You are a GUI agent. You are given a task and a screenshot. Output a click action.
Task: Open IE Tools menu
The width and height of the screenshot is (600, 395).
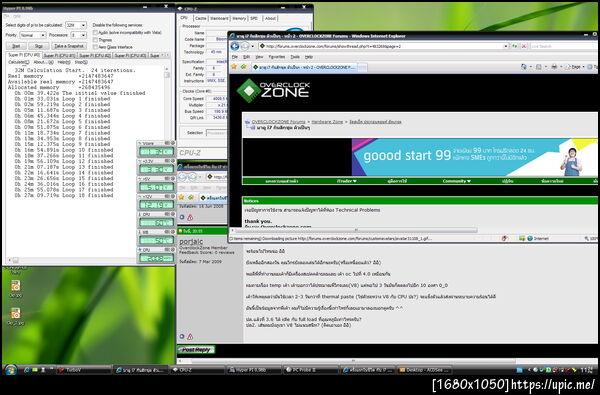click(x=295, y=57)
